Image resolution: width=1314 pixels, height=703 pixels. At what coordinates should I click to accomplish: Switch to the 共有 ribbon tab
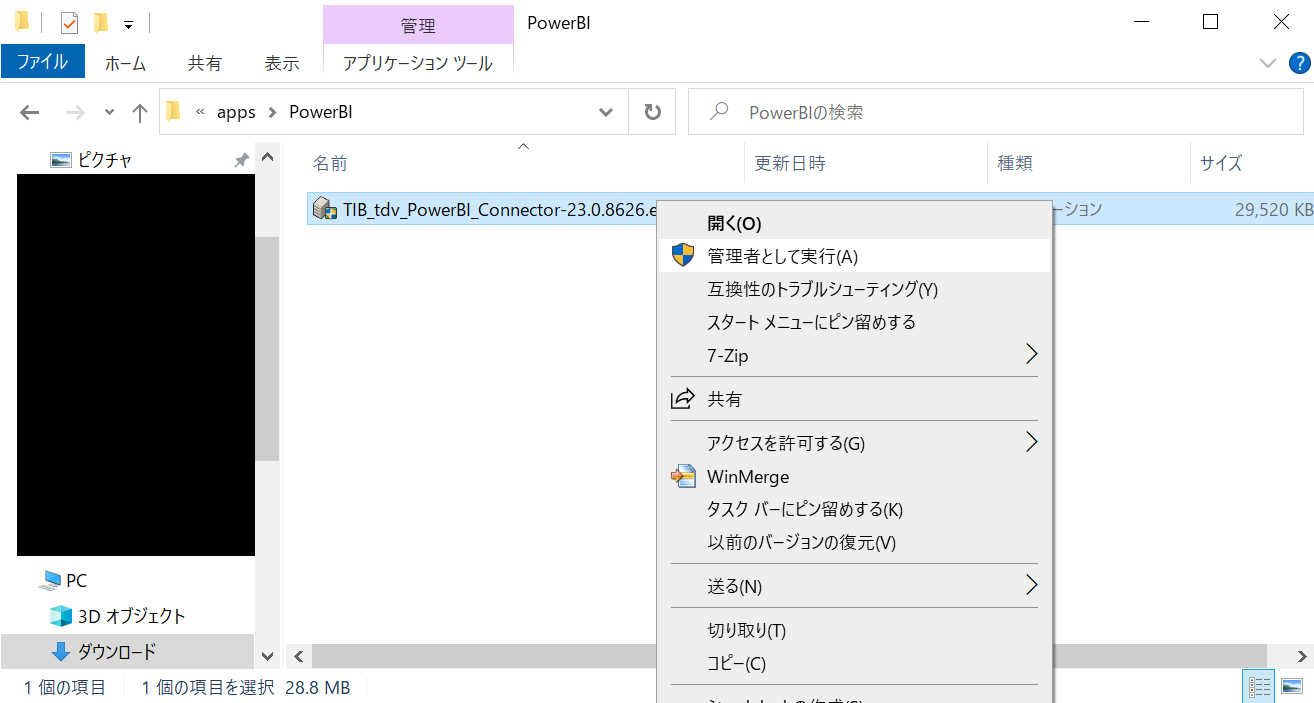205,63
